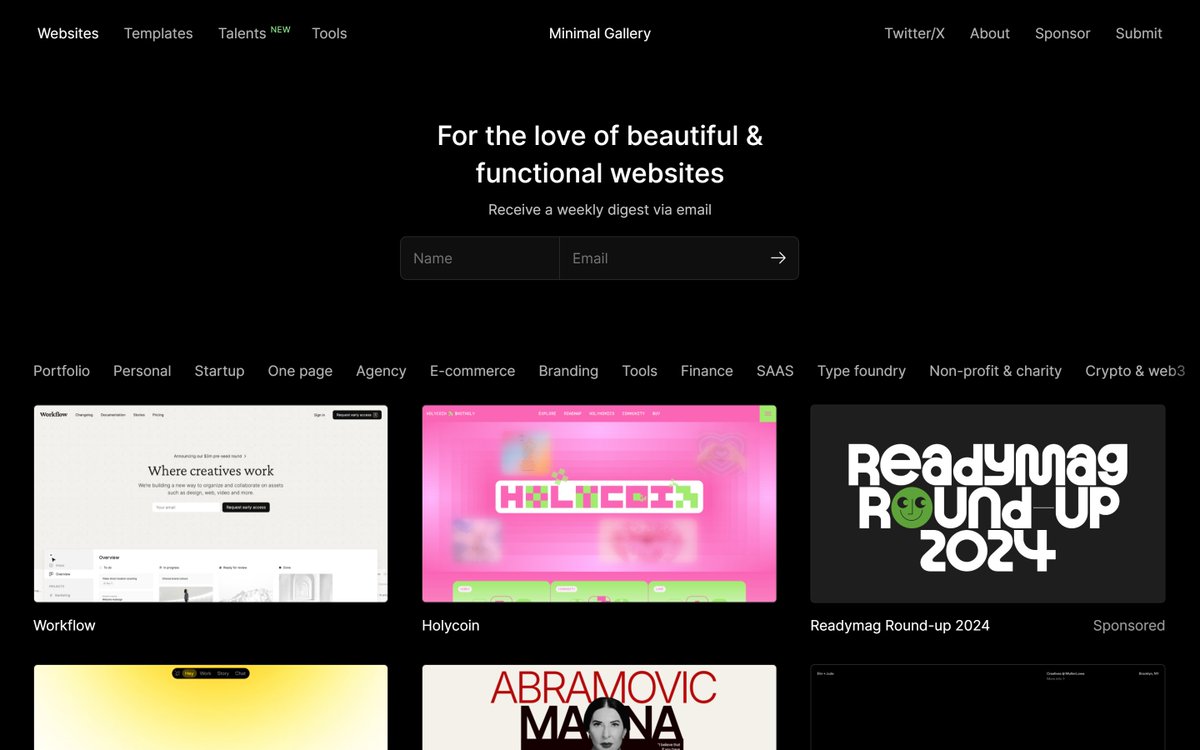Open the dark thumbnail below Readymag
The width and height of the screenshot is (1200, 750).
[x=988, y=707]
